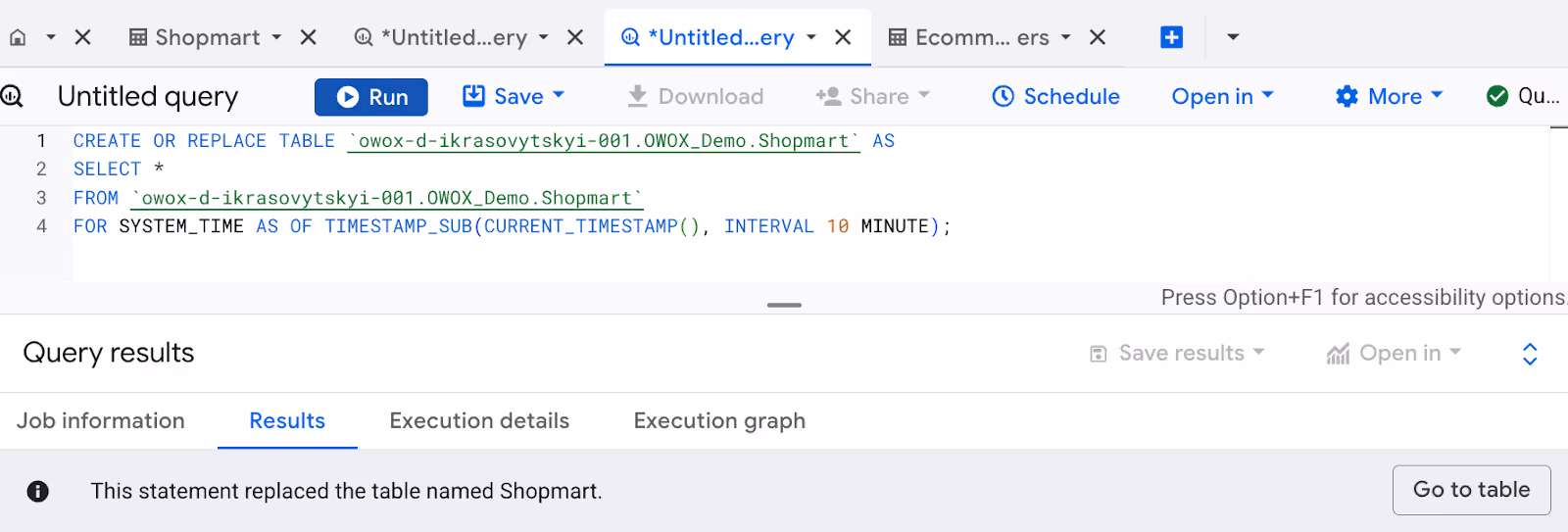Close the first Untitled query tab
This screenshot has width=1568, height=532.
click(x=575, y=37)
